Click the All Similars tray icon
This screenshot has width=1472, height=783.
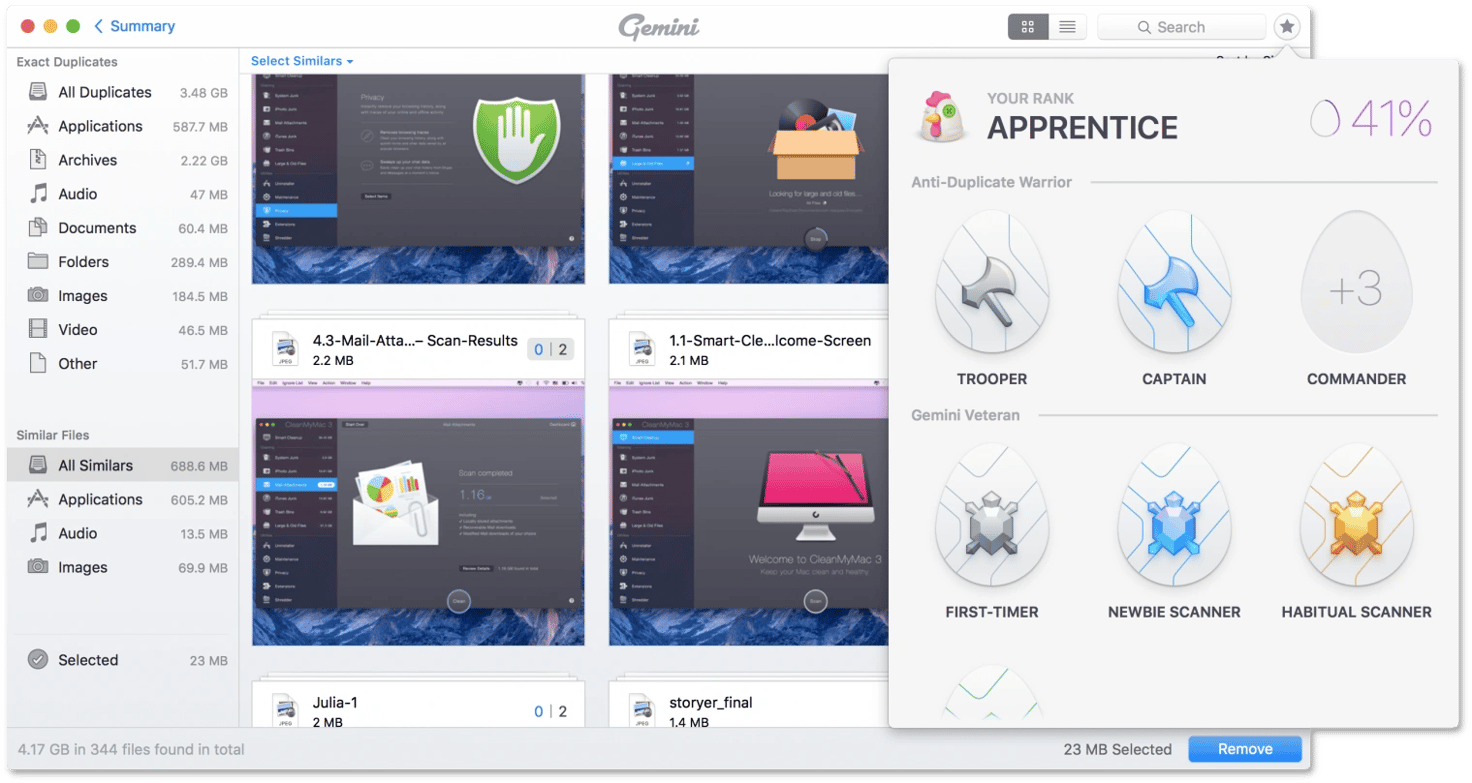(x=38, y=465)
